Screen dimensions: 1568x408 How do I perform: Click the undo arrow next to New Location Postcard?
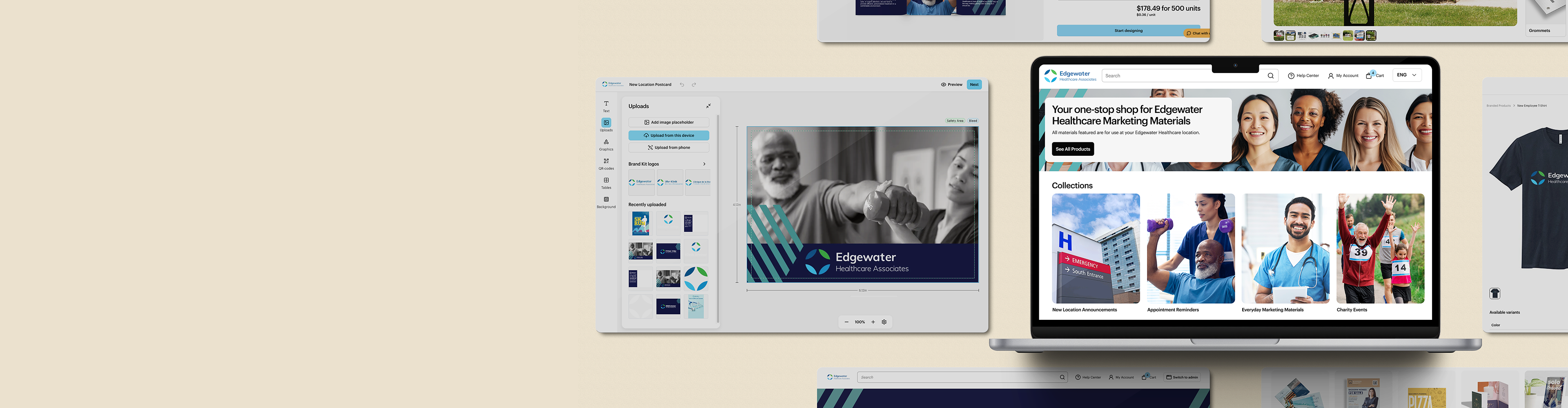682,84
